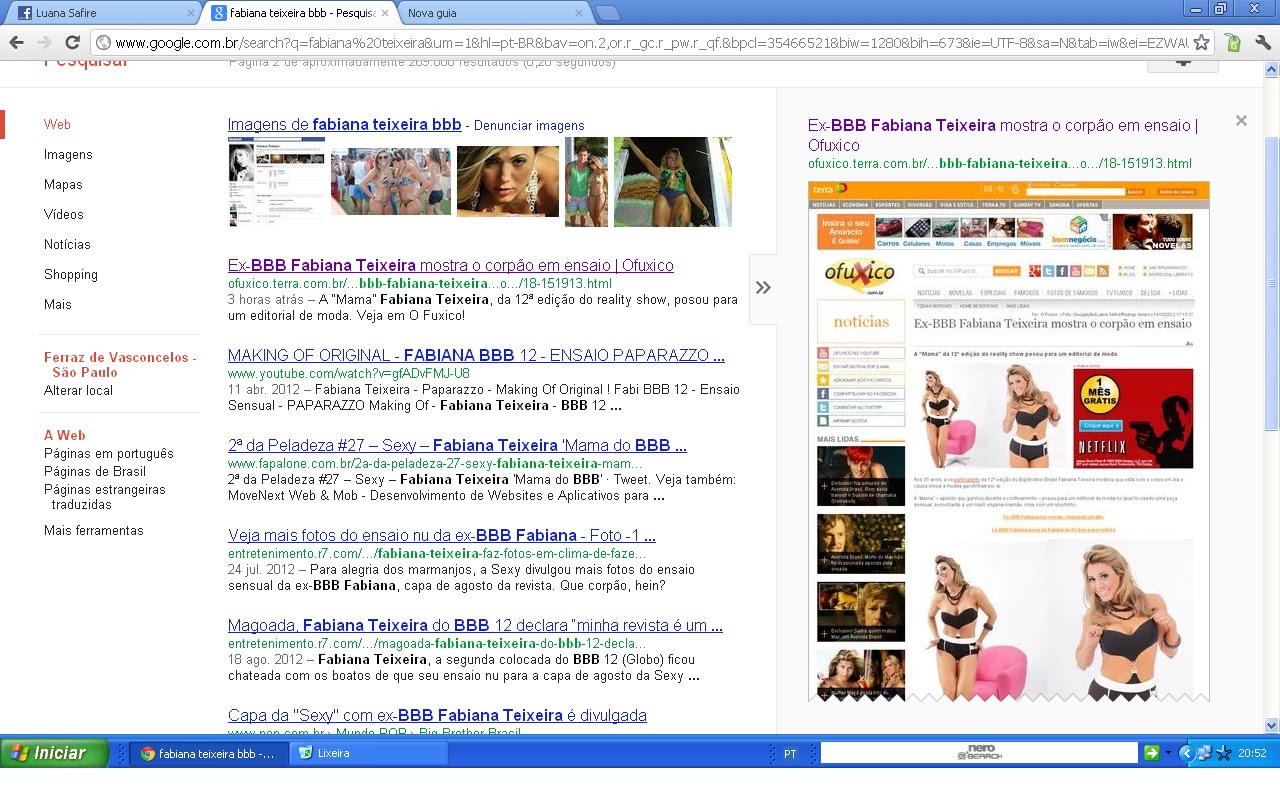
Task: Open Magoada, Fabiana Teixeira result
Action: point(475,626)
